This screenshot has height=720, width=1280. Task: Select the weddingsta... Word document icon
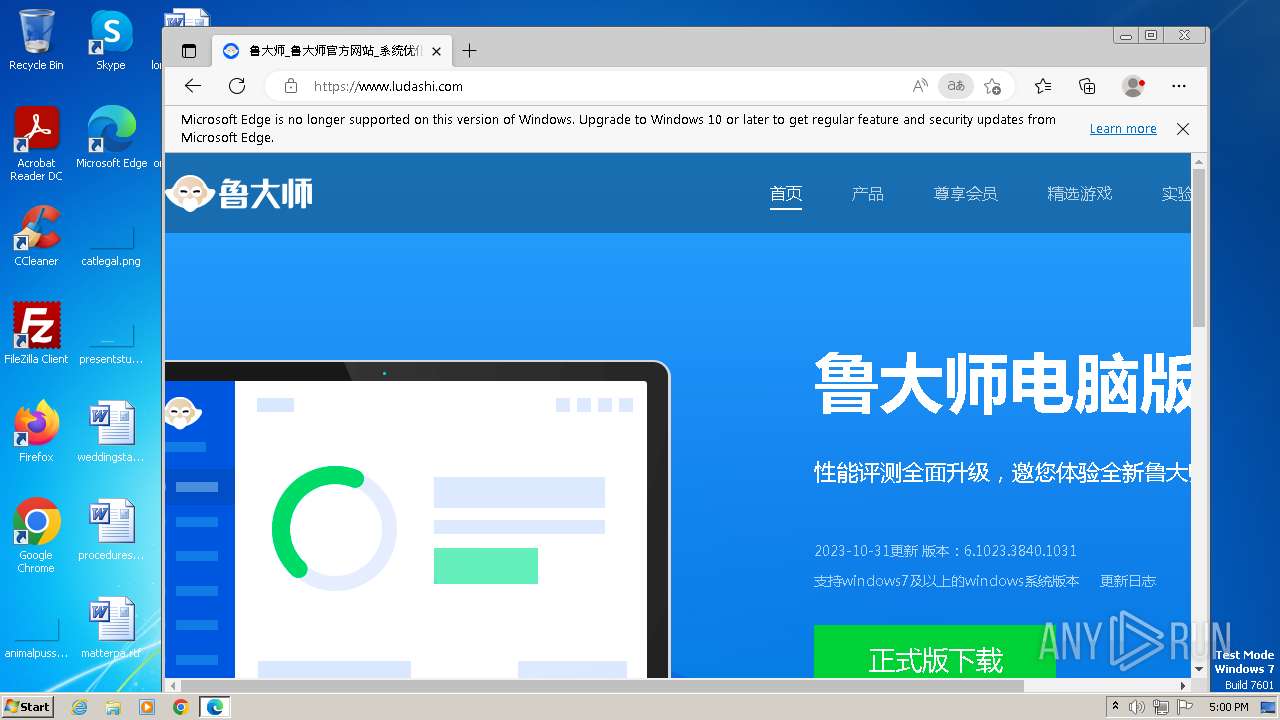111,431
